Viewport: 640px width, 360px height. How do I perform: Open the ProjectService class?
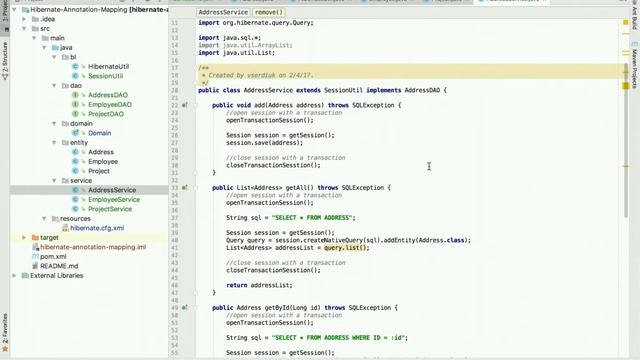(110, 209)
